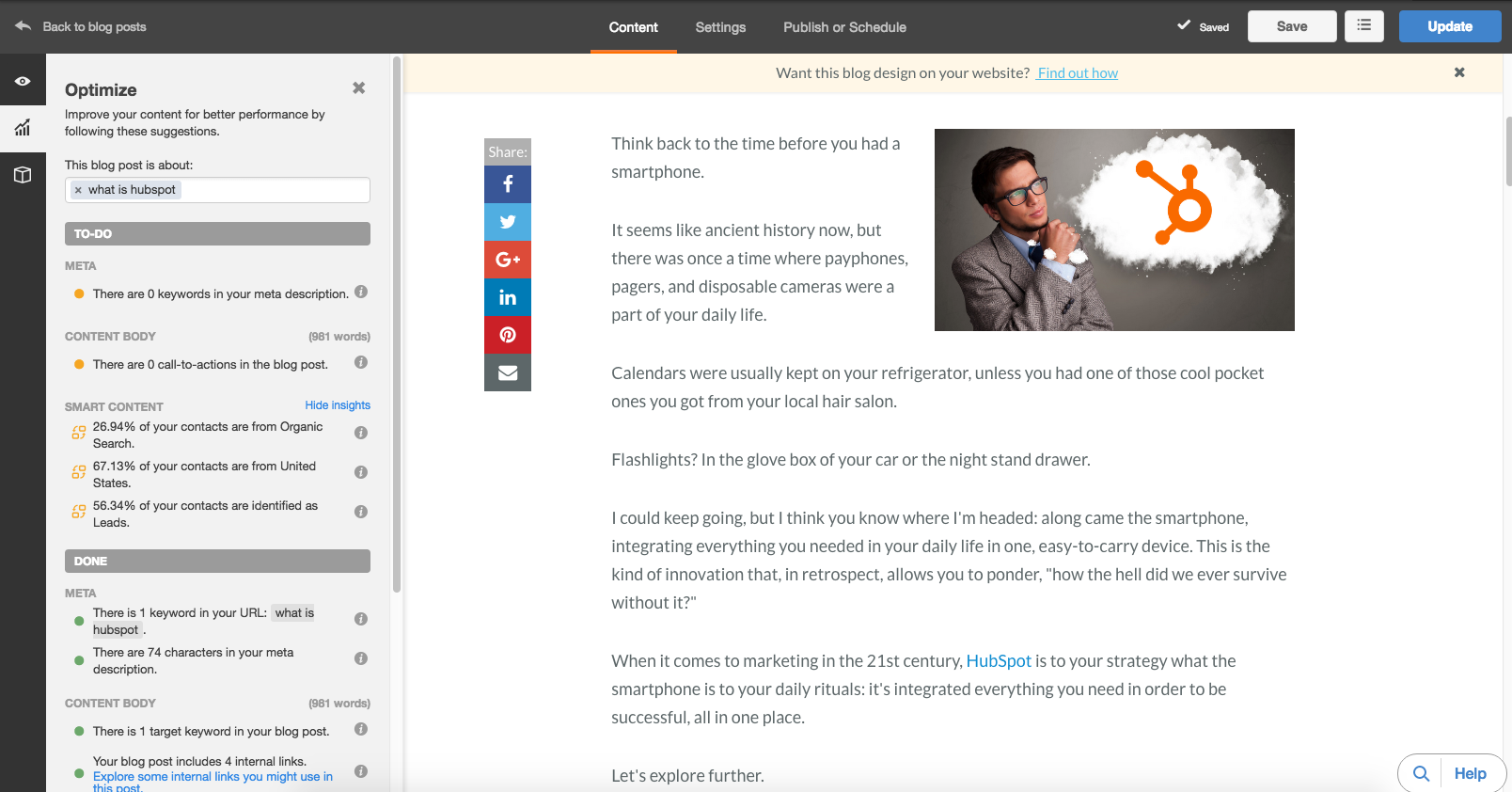
Task: Show info for keyword in URL item
Action: coord(361,619)
